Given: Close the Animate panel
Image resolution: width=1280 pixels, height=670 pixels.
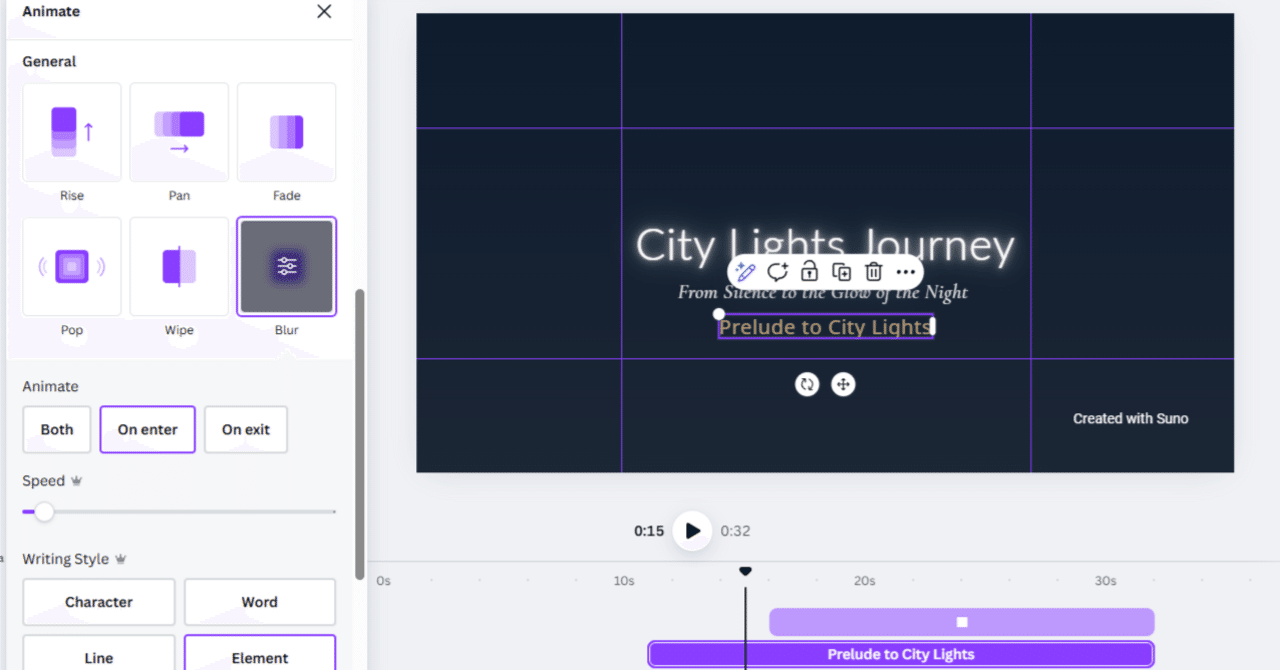Looking at the screenshot, I should tap(324, 11).
